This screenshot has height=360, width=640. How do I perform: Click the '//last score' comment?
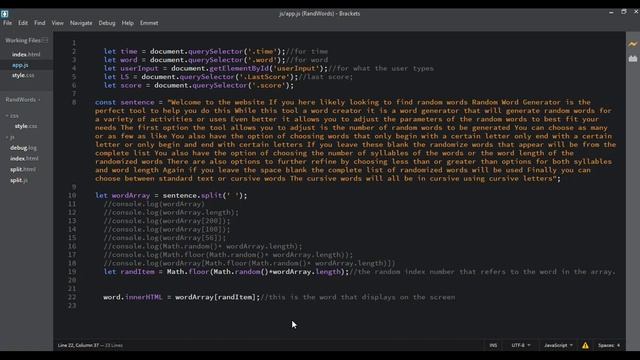[326, 77]
